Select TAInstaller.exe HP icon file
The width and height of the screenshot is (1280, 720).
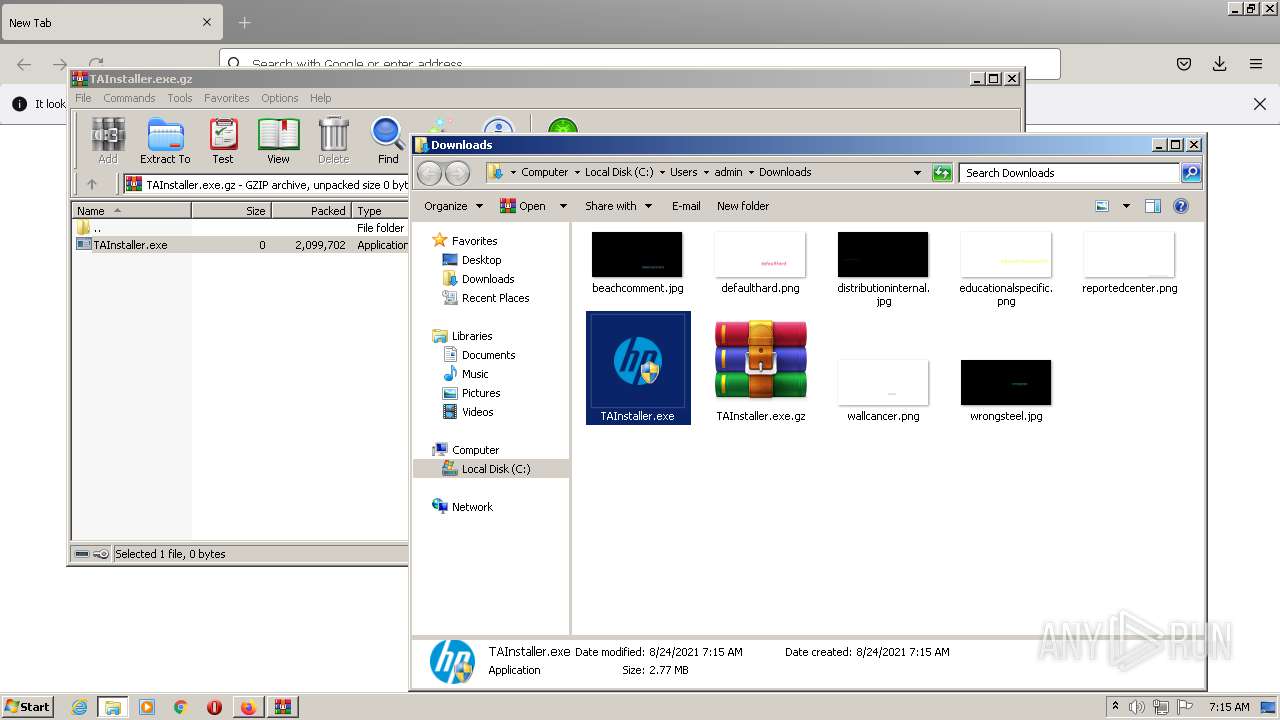638,368
